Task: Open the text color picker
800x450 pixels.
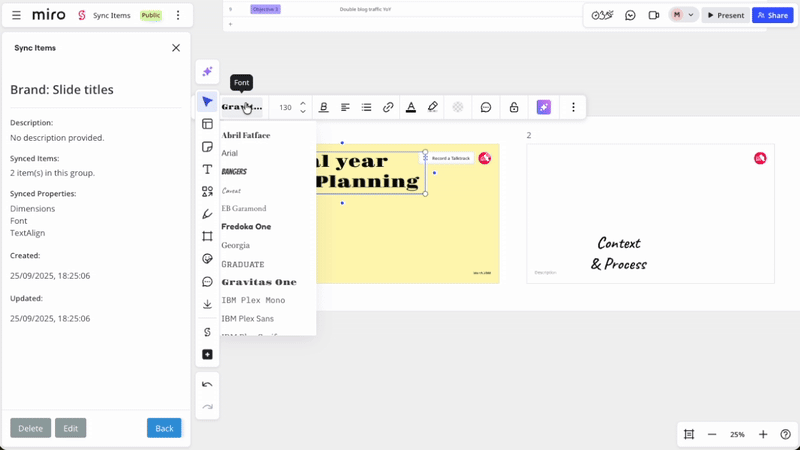Action: (x=410, y=107)
